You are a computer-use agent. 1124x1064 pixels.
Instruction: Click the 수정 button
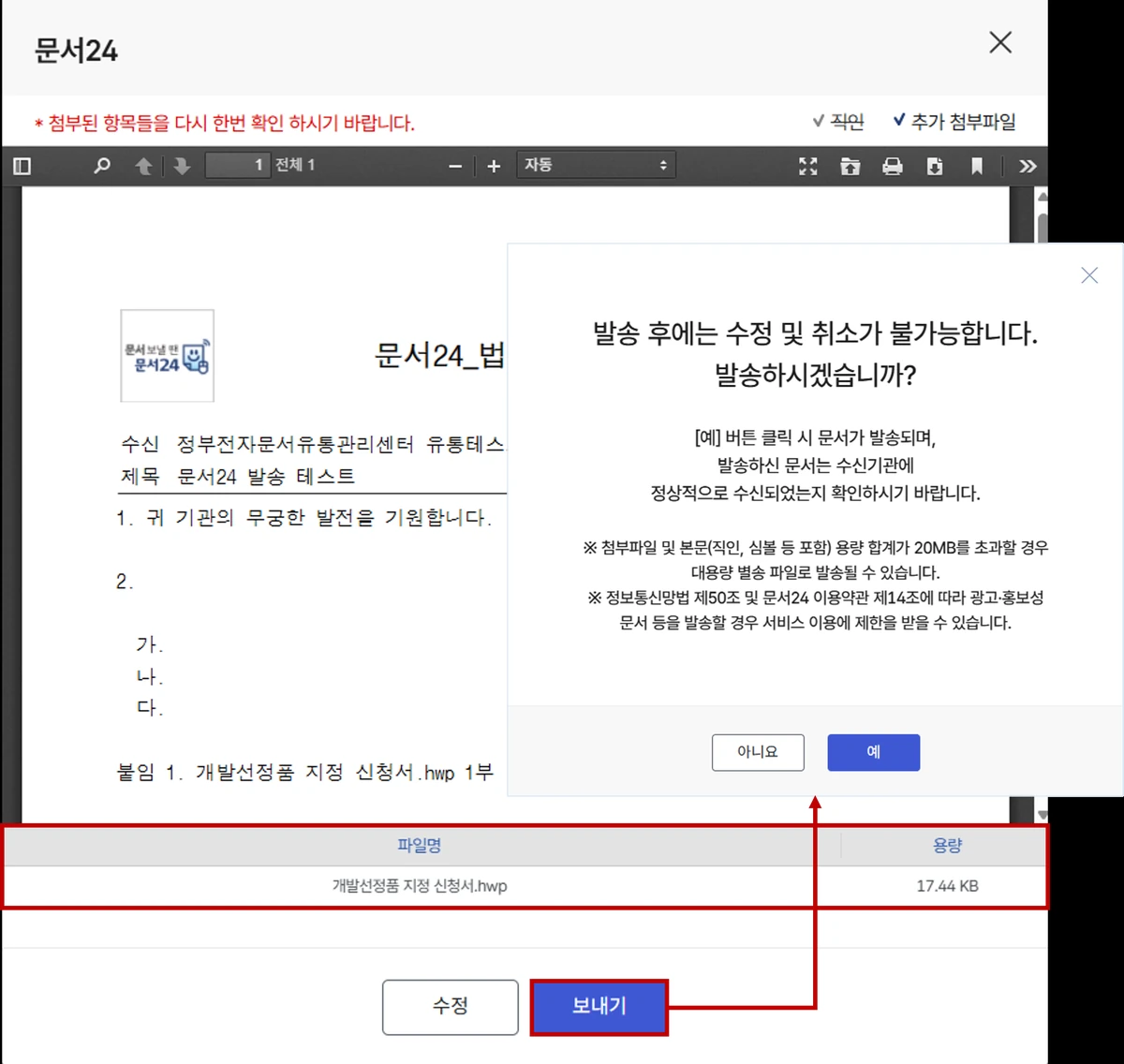pyautogui.click(x=451, y=1007)
